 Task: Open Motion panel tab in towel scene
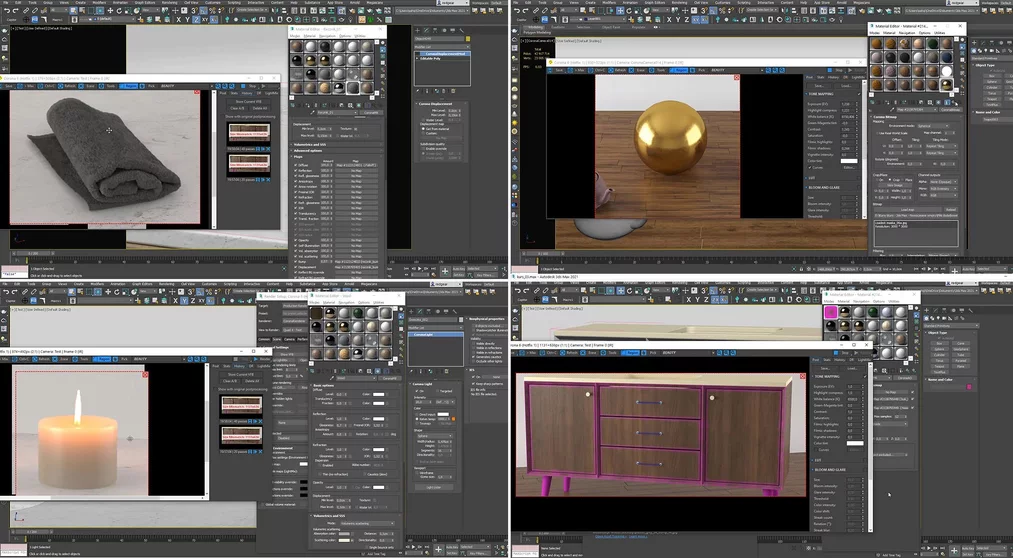pos(444,30)
